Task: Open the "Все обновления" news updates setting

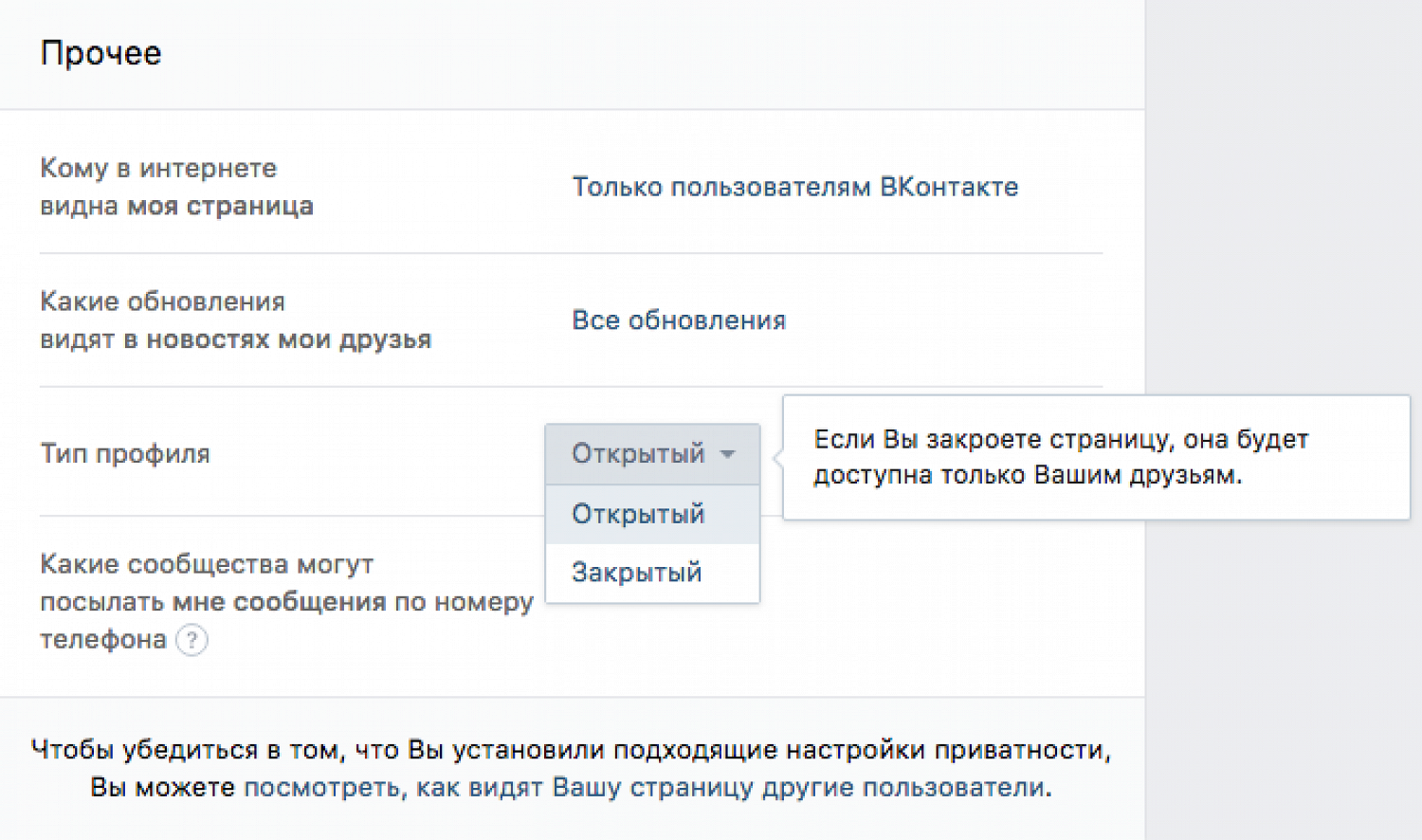Action: point(679,320)
